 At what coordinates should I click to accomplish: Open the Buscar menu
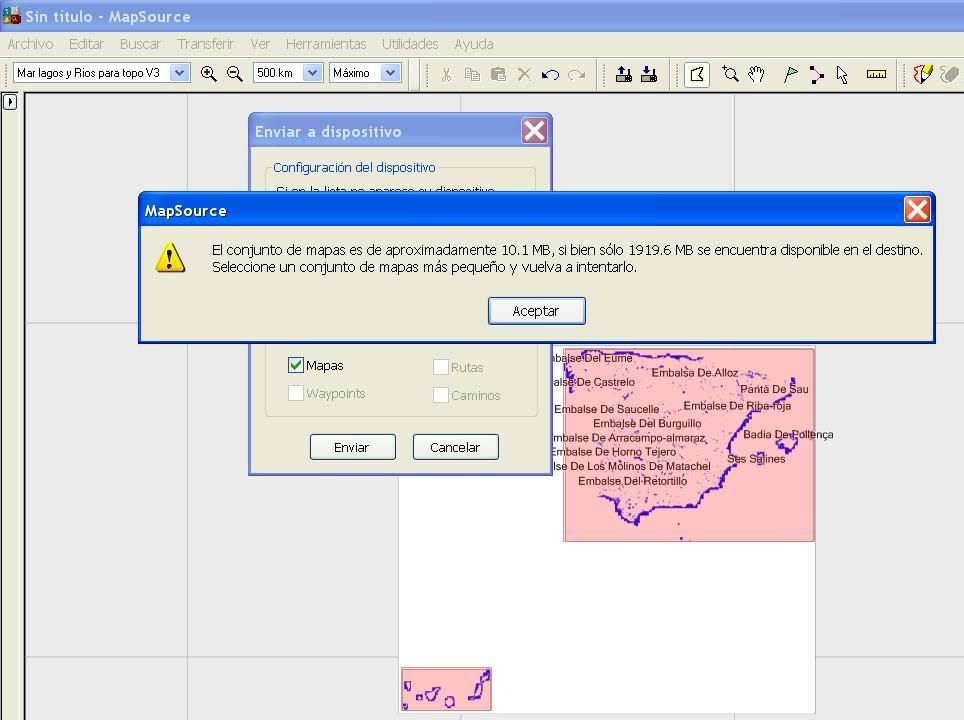click(140, 44)
